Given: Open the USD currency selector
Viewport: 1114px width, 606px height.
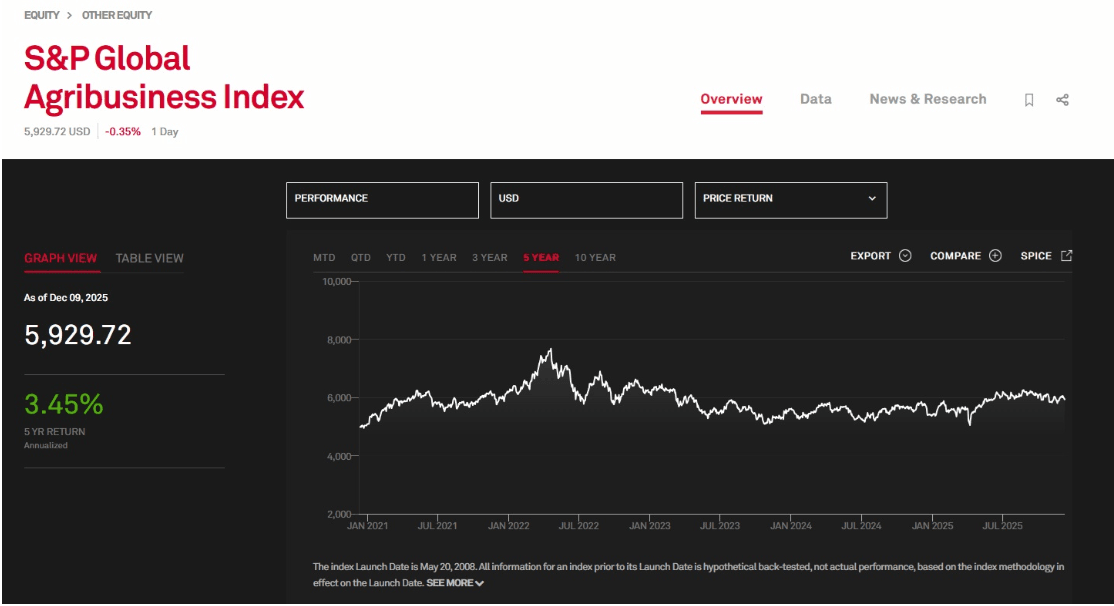Looking at the screenshot, I should pyautogui.click(x=587, y=199).
